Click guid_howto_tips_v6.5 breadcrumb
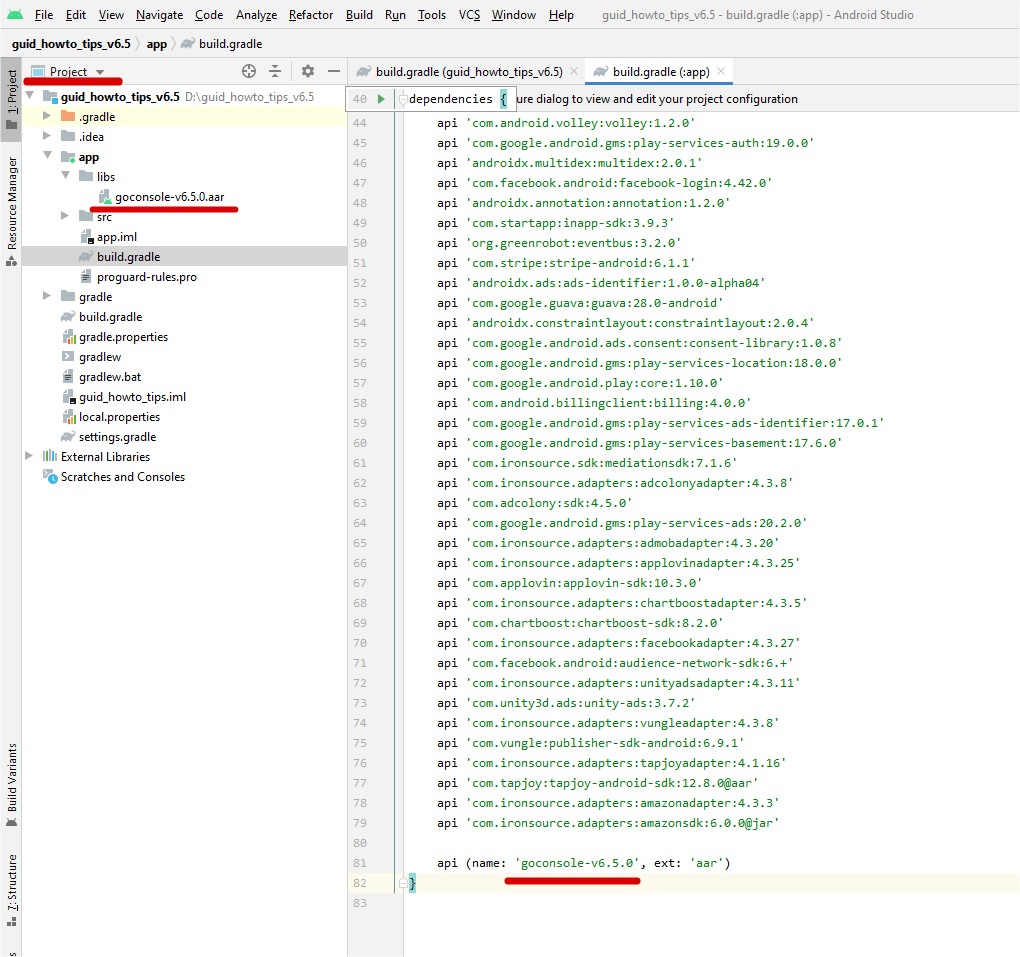The width and height of the screenshot is (1020, 957). tap(71, 44)
